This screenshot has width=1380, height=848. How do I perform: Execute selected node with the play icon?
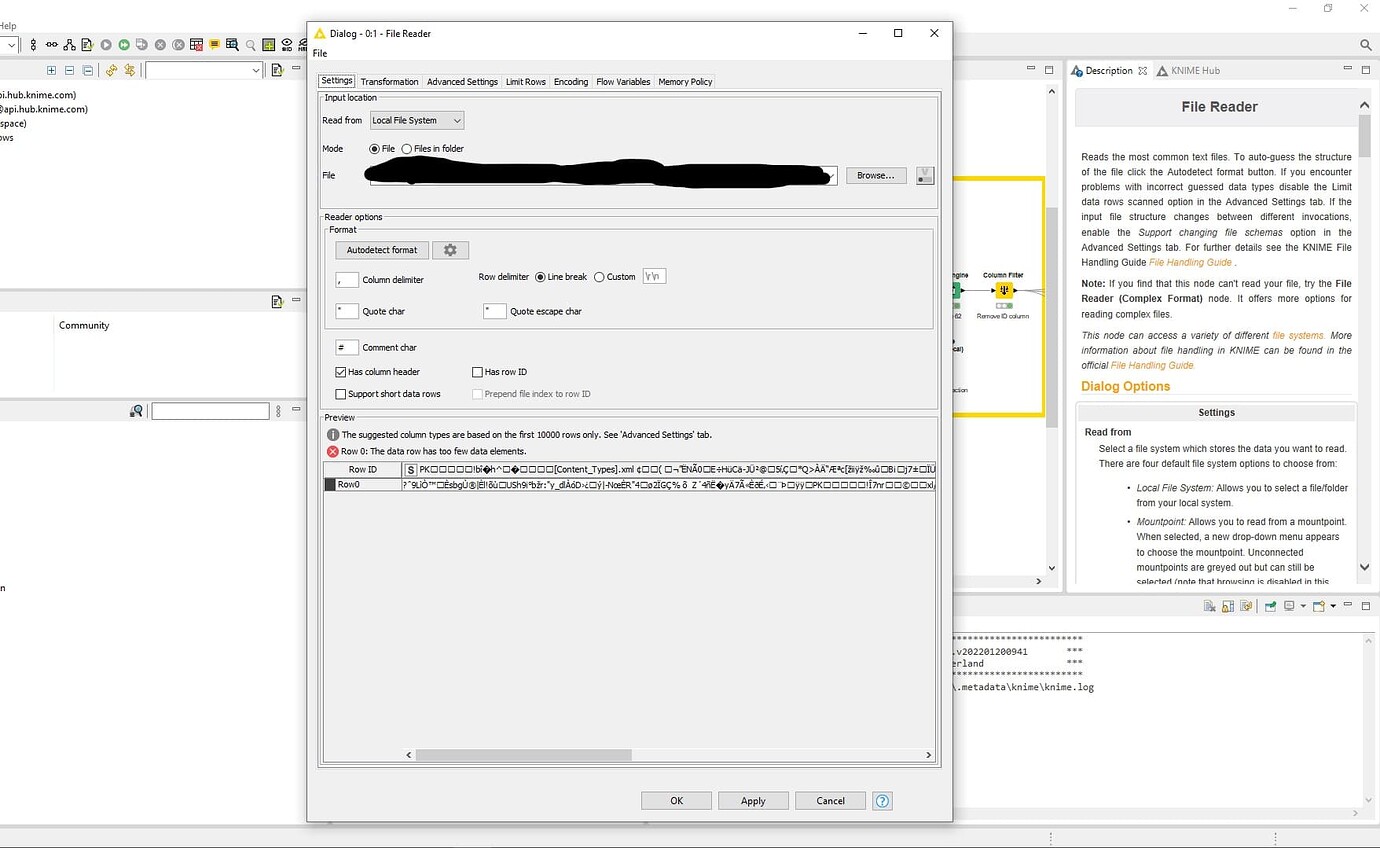pyautogui.click(x=106, y=44)
